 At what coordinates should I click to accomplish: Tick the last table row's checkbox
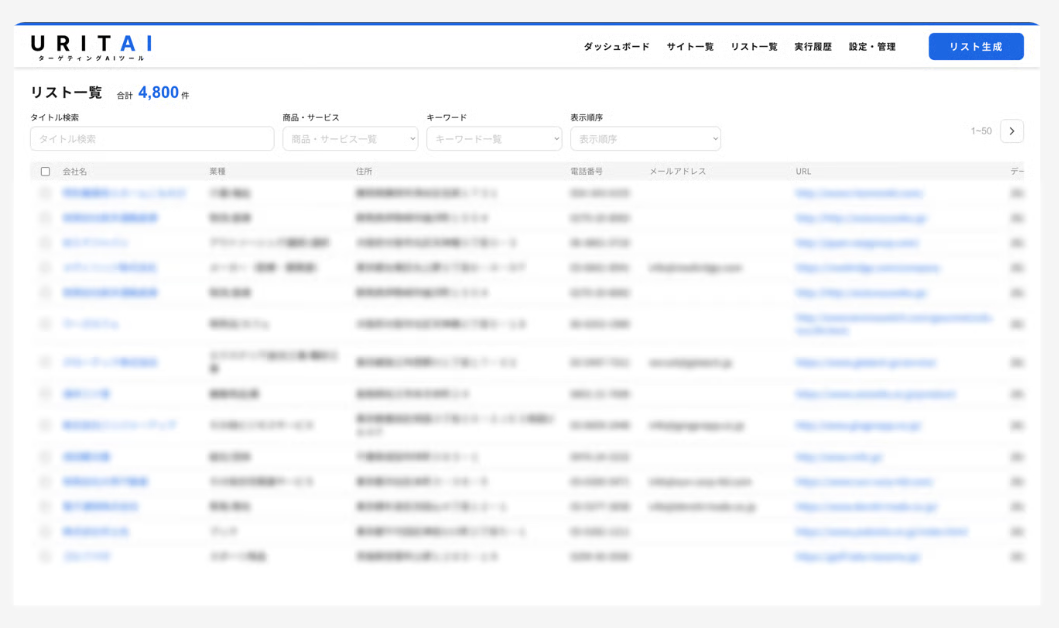tap(45, 556)
